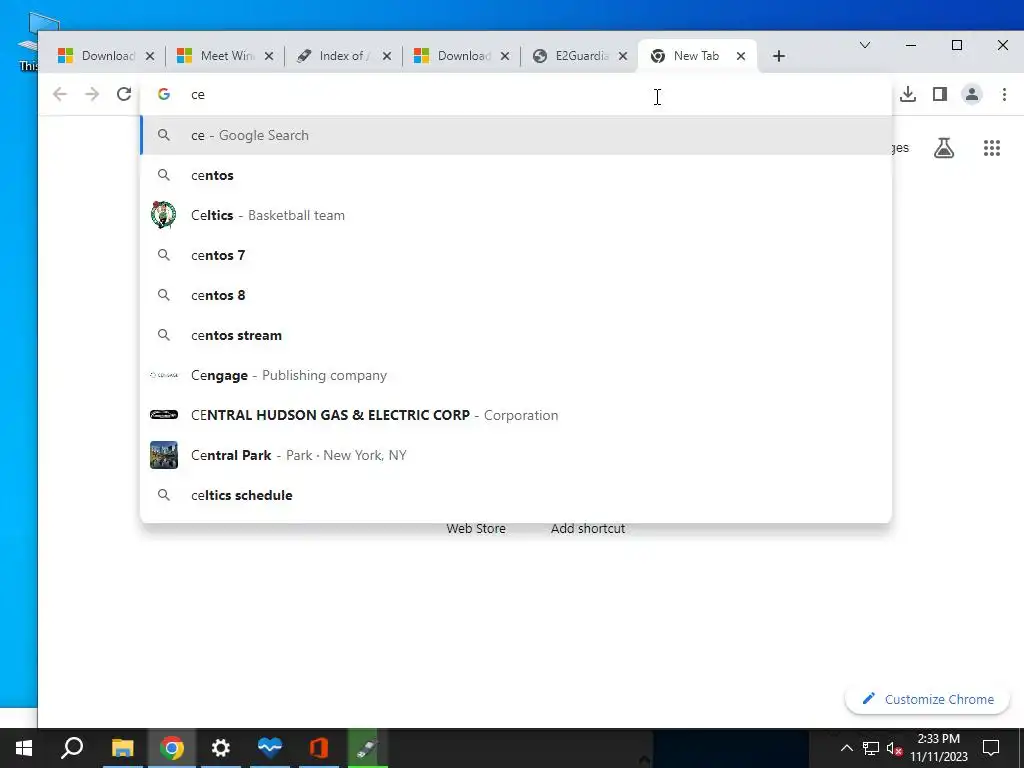
Task: Open Customize Chrome
Action: (x=927, y=699)
